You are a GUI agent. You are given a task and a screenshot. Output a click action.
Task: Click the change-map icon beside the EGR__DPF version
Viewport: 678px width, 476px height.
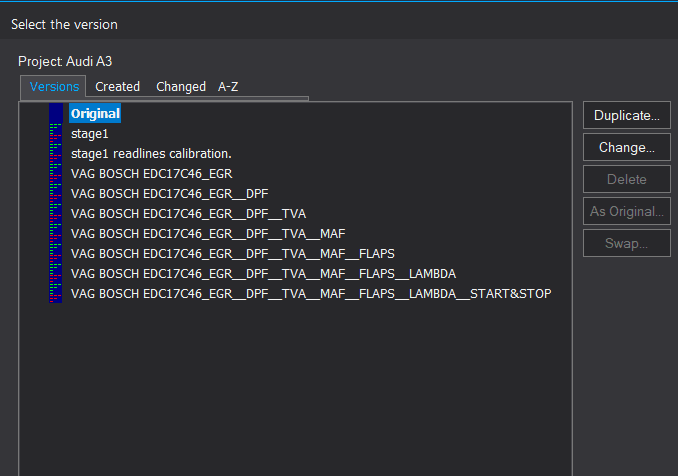pos(56,193)
